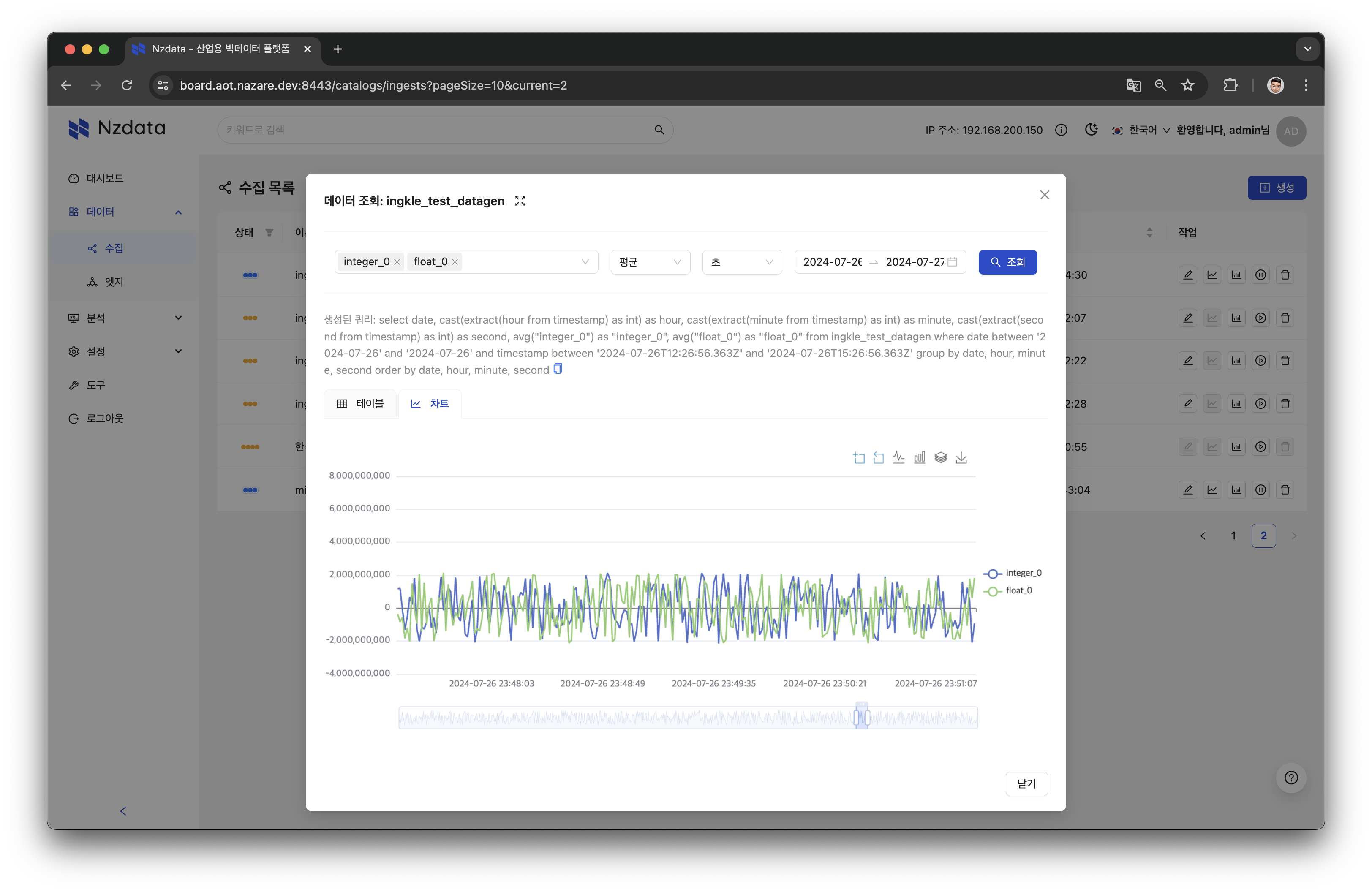Click the 생성 create button

pos(1277,187)
